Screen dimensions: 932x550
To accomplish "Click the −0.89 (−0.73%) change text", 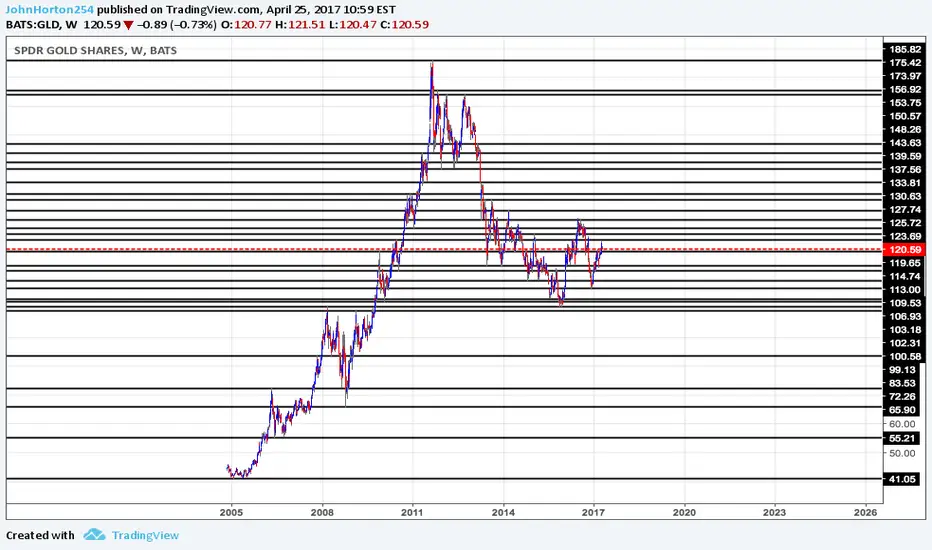I will pos(177,24).
